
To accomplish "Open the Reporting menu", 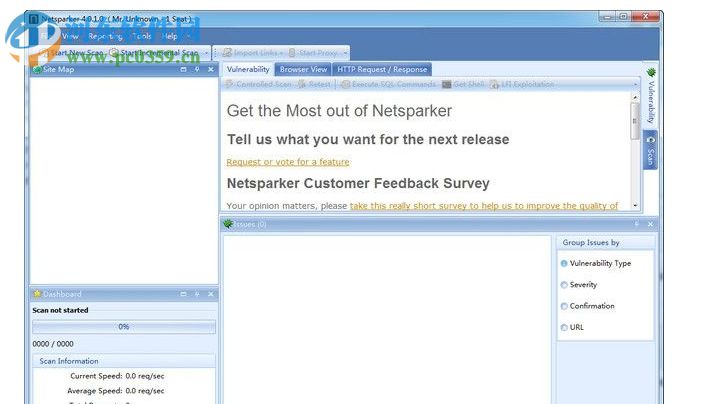I will pyautogui.click(x=106, y=36).
